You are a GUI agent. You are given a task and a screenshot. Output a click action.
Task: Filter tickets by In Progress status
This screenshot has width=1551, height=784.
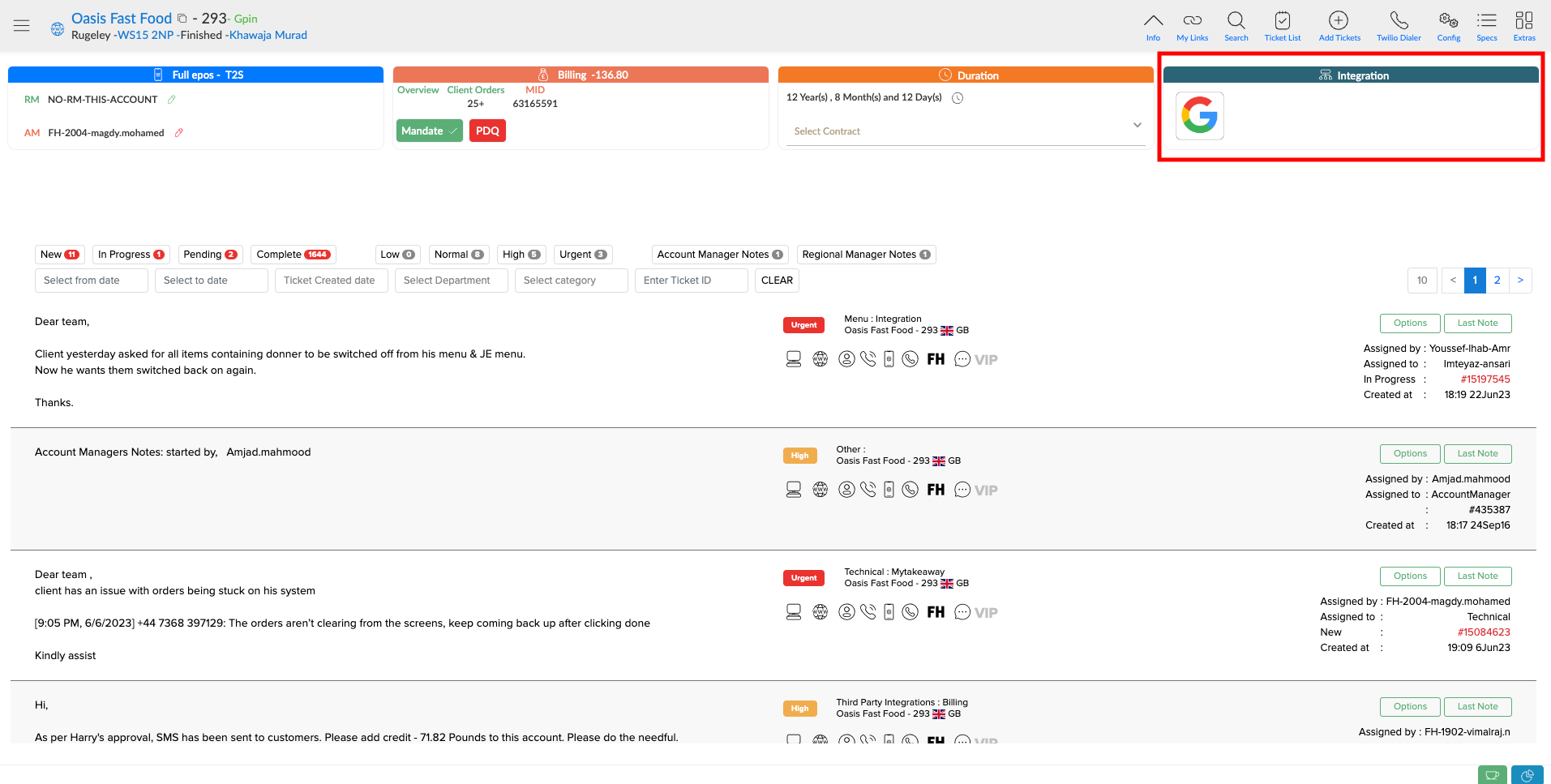(x=131, y=255)
